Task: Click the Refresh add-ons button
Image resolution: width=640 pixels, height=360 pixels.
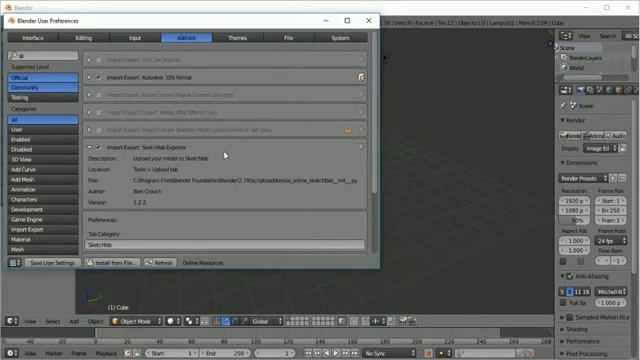Action: pyautogui.click(x=160, y=263)
